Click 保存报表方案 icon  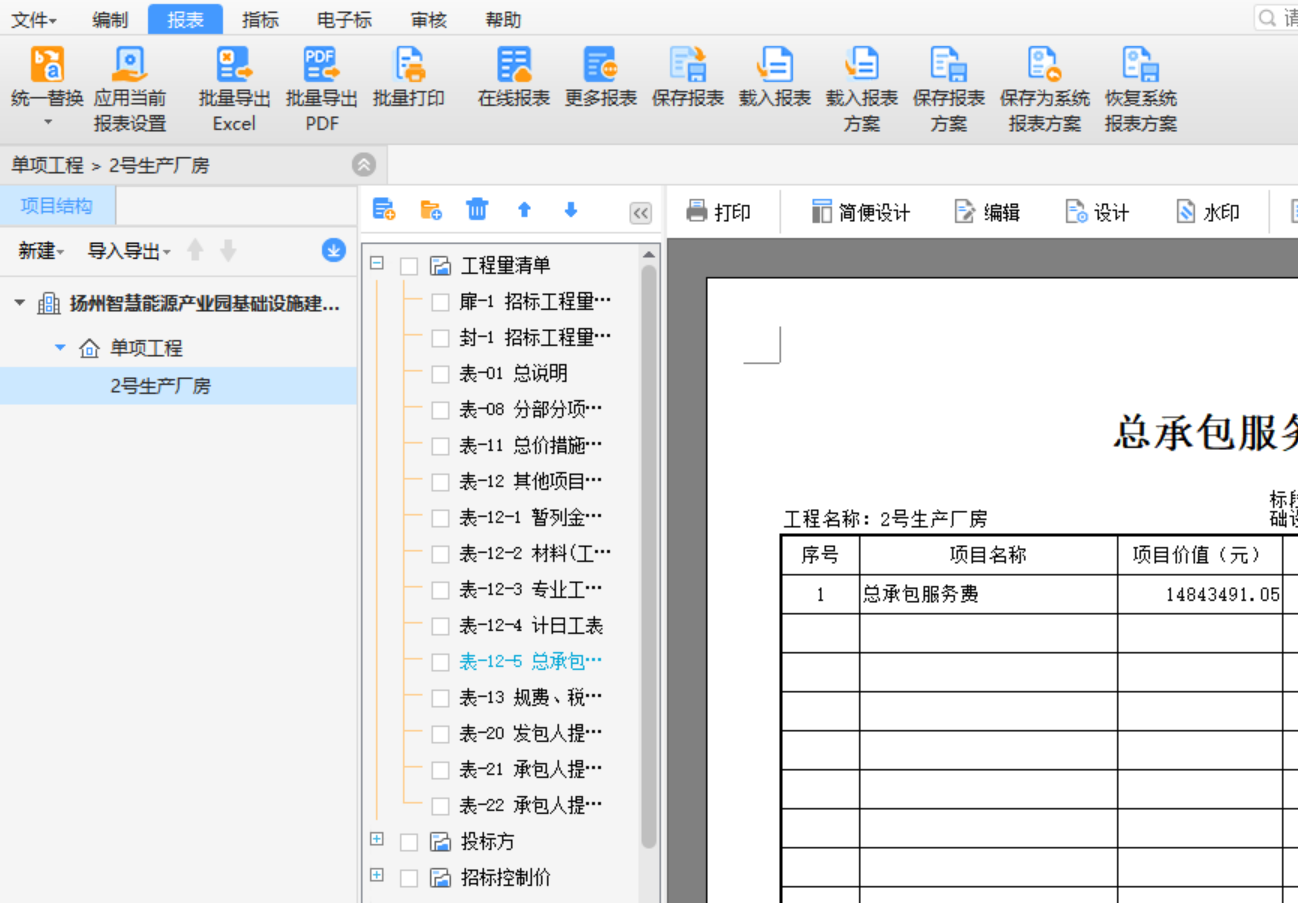pos(949,66)
